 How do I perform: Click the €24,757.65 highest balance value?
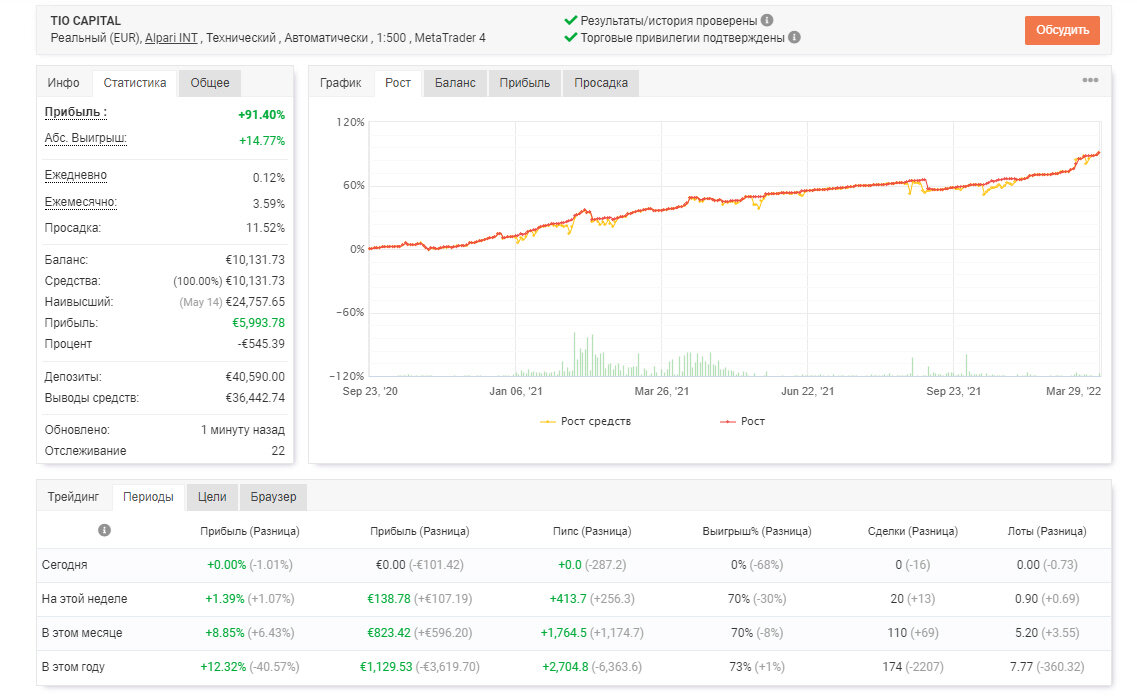255,302
